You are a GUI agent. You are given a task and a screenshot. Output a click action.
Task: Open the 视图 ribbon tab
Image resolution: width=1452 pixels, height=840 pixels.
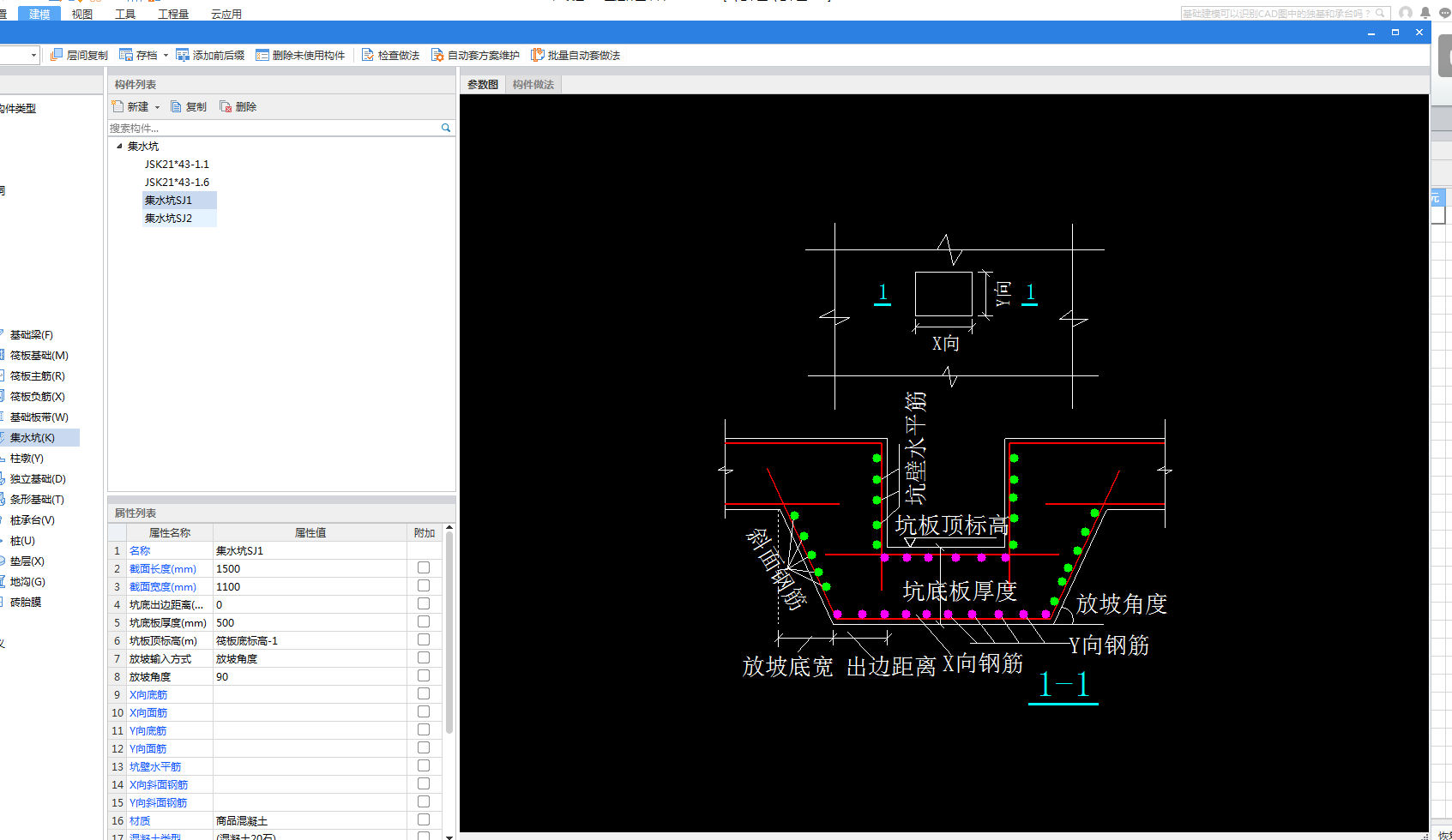click(82, 14)
